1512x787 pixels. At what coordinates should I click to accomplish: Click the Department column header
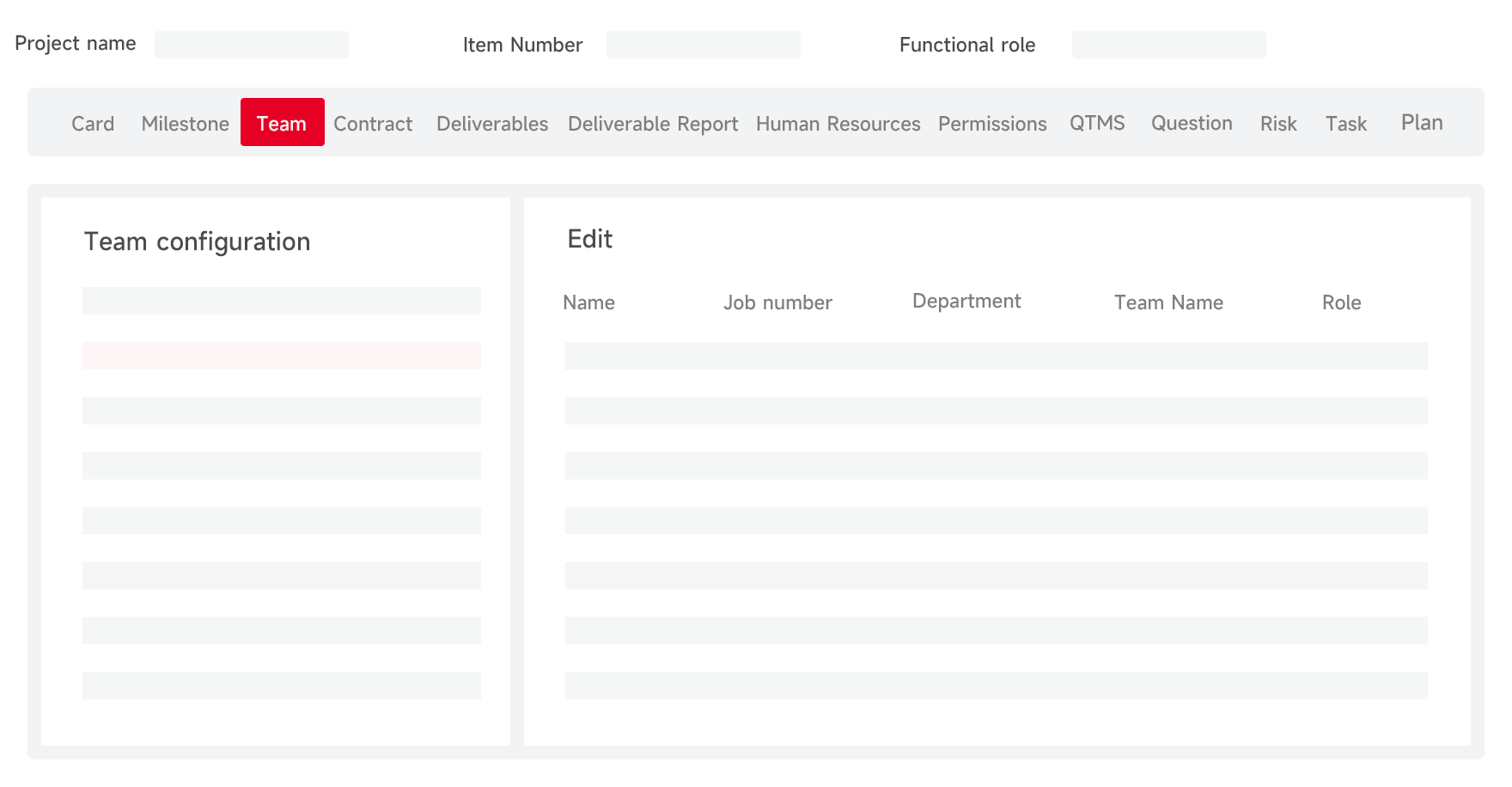[966, 302]
